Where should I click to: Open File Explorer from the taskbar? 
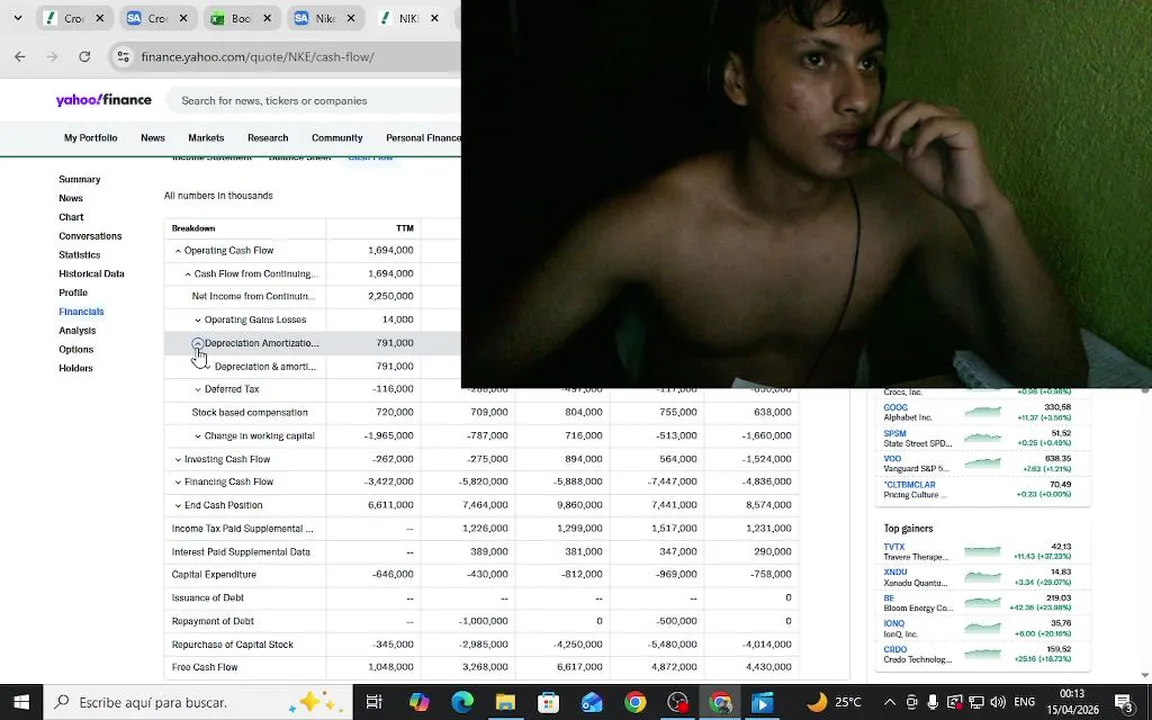click(505, 702)
